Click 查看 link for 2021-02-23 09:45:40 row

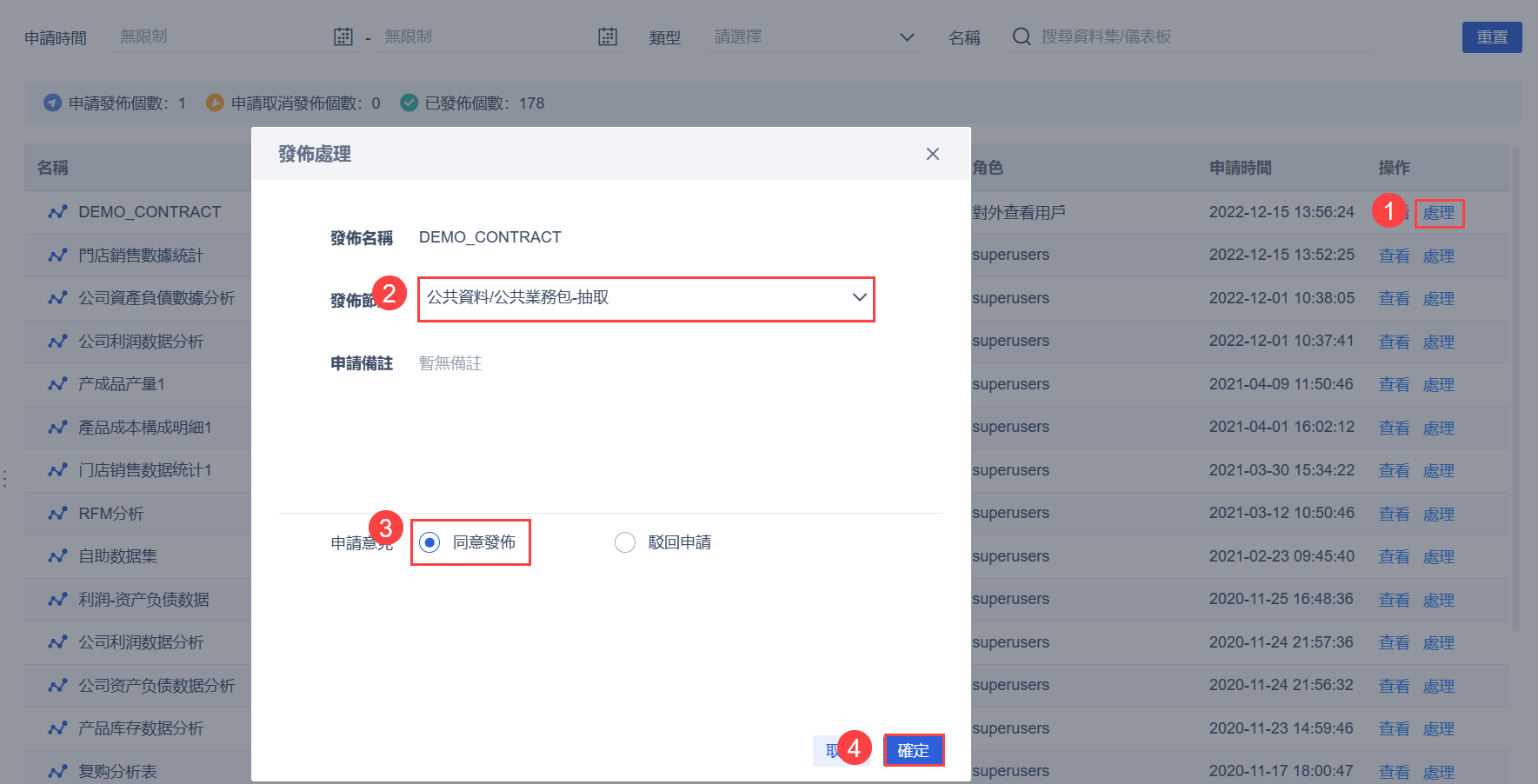coord(1395,556)
